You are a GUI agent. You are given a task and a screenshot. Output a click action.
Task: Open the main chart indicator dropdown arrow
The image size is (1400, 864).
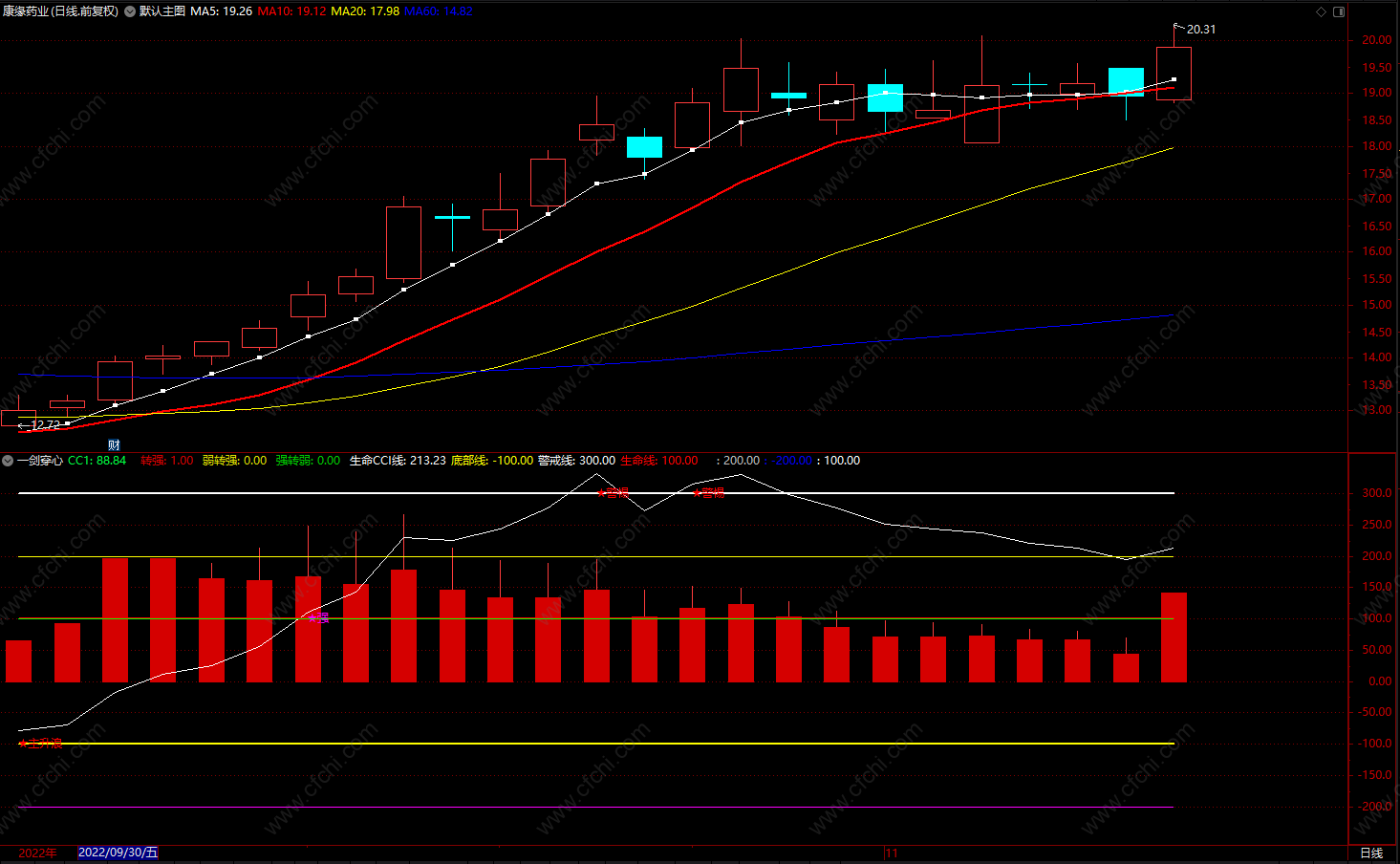[x=130, y=11]
